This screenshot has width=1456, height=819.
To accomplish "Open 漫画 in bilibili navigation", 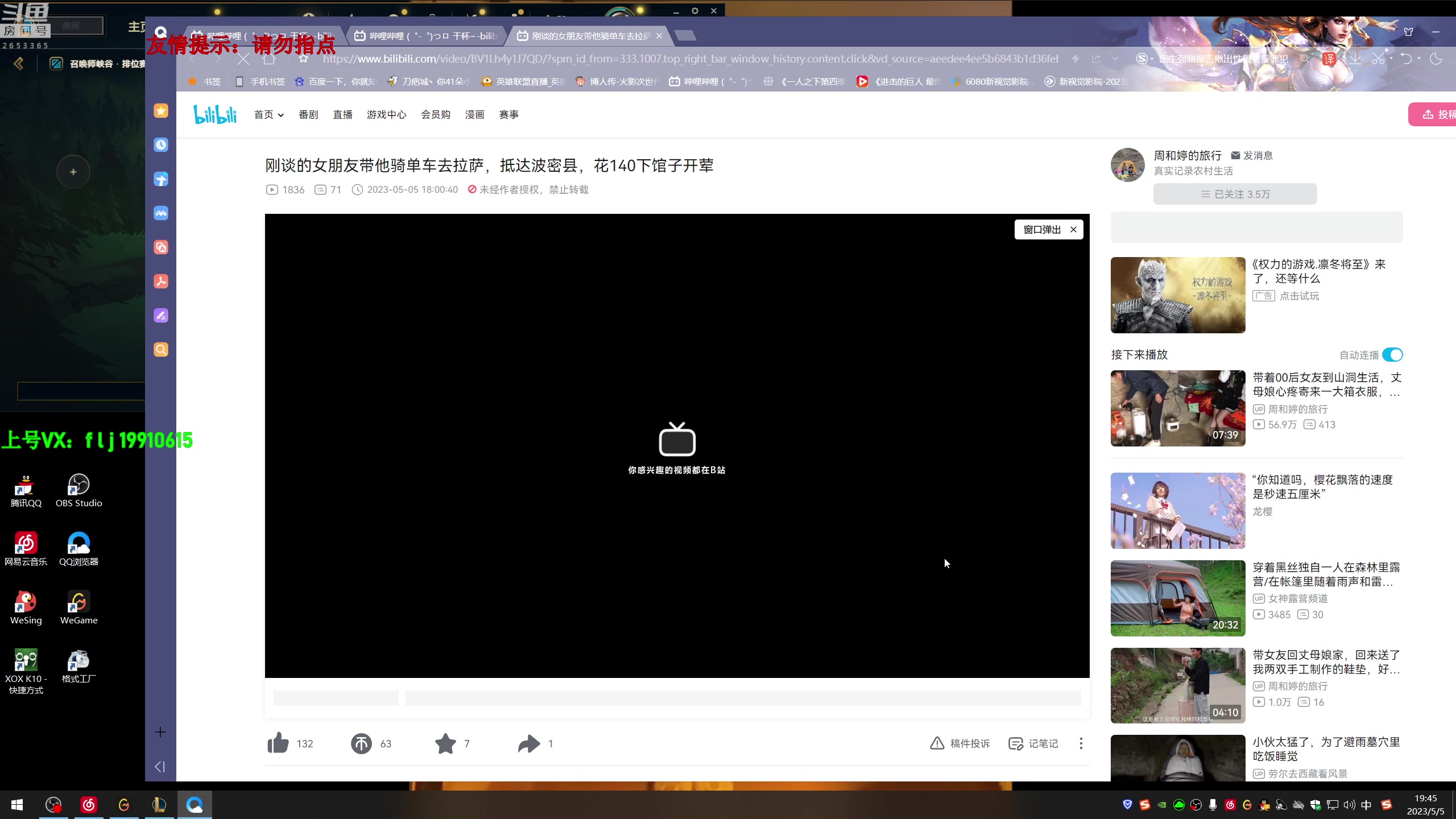I will coord(475,114).
